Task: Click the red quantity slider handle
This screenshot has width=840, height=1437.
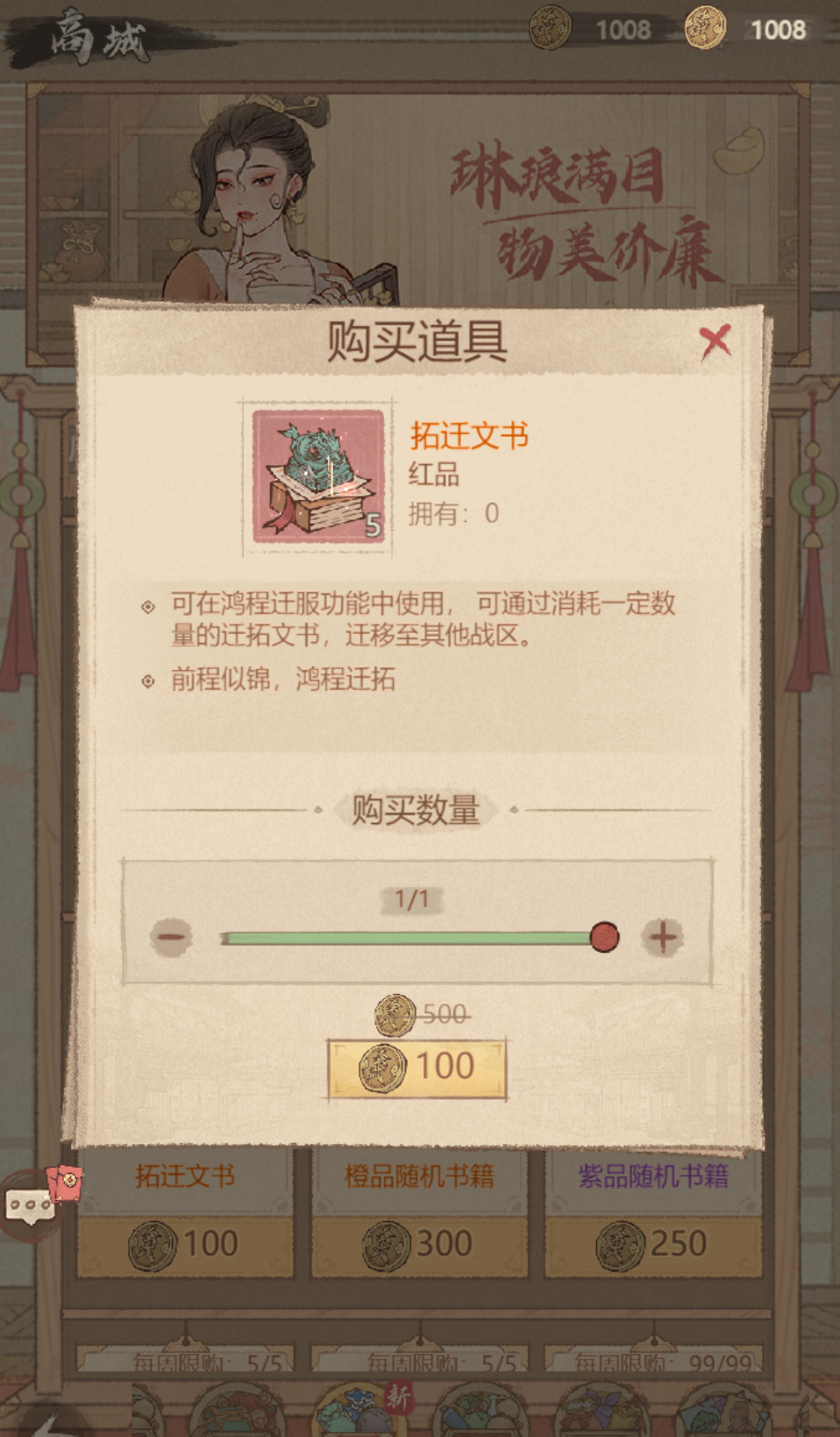Action: click(604, 937)
